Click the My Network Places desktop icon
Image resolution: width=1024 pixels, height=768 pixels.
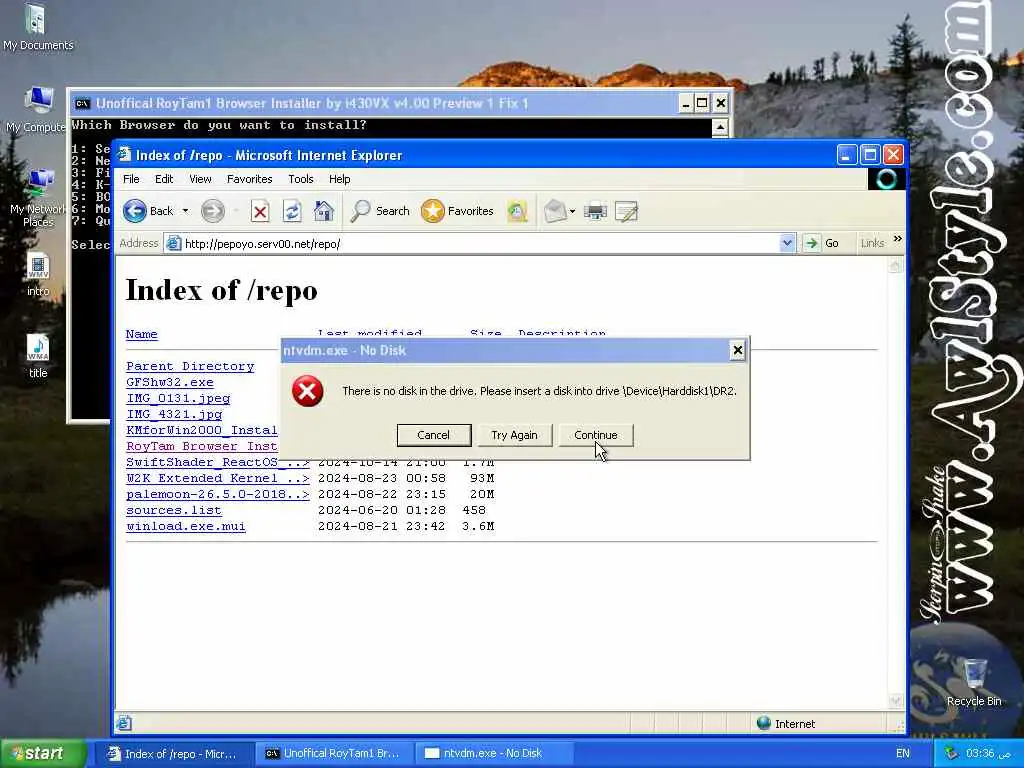pyautogui.click(x=38, y=198)
